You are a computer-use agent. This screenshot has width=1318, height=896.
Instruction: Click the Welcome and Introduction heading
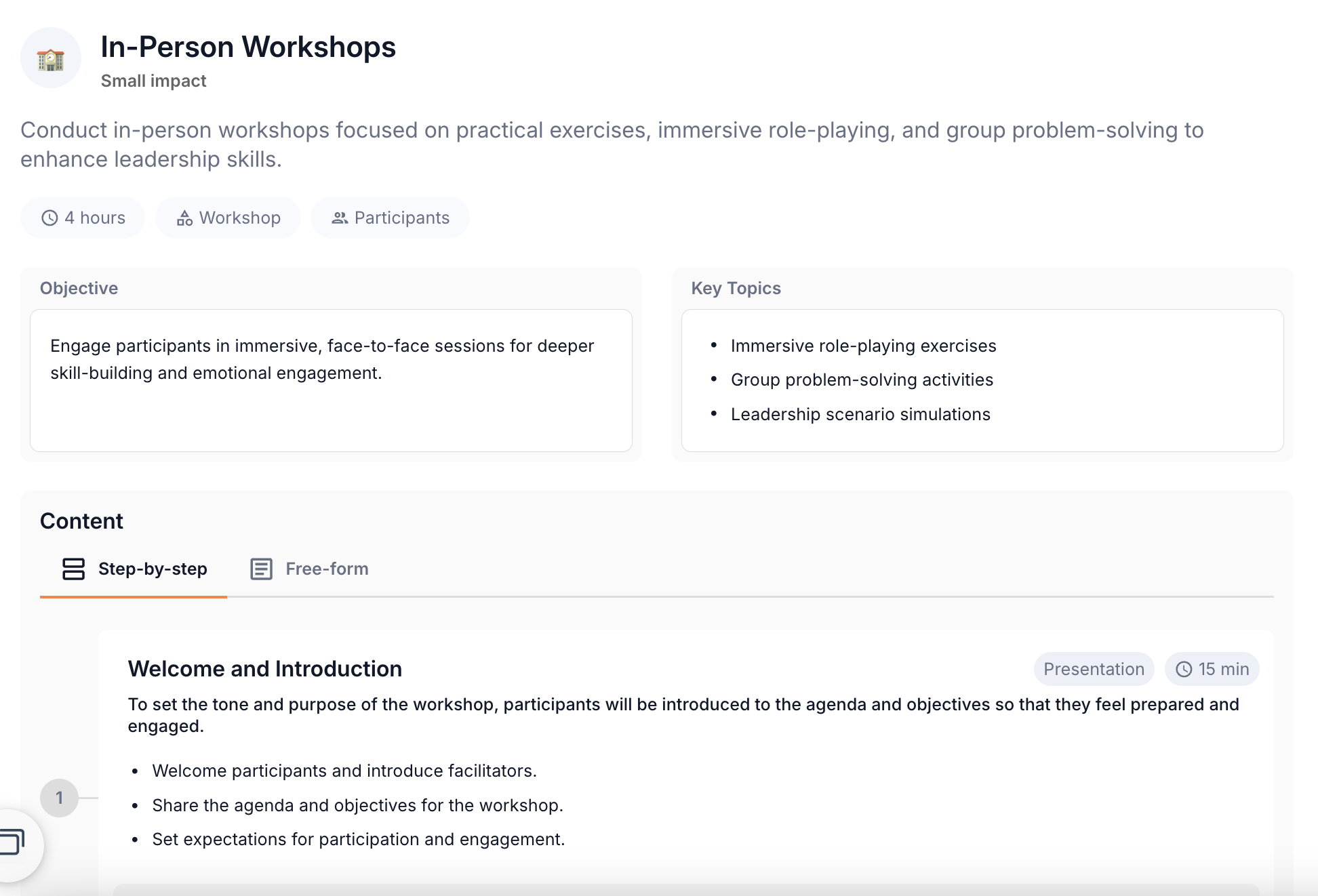pos(264,669)
